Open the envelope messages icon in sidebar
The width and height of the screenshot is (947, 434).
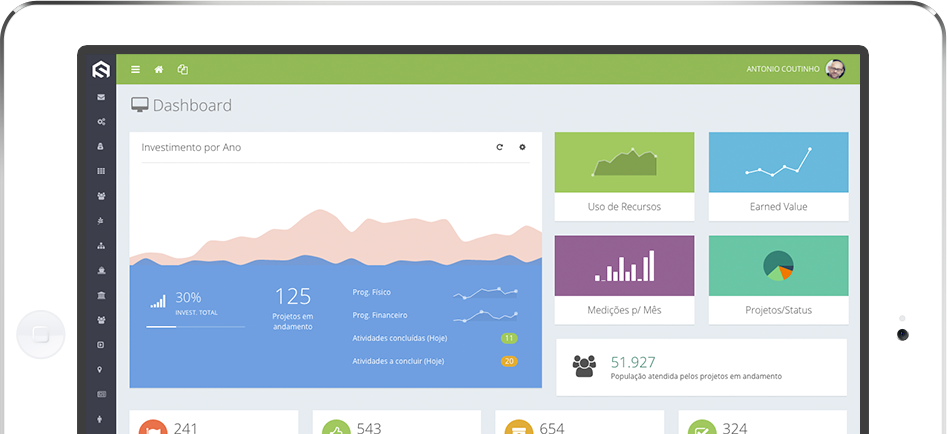point(101,97)
